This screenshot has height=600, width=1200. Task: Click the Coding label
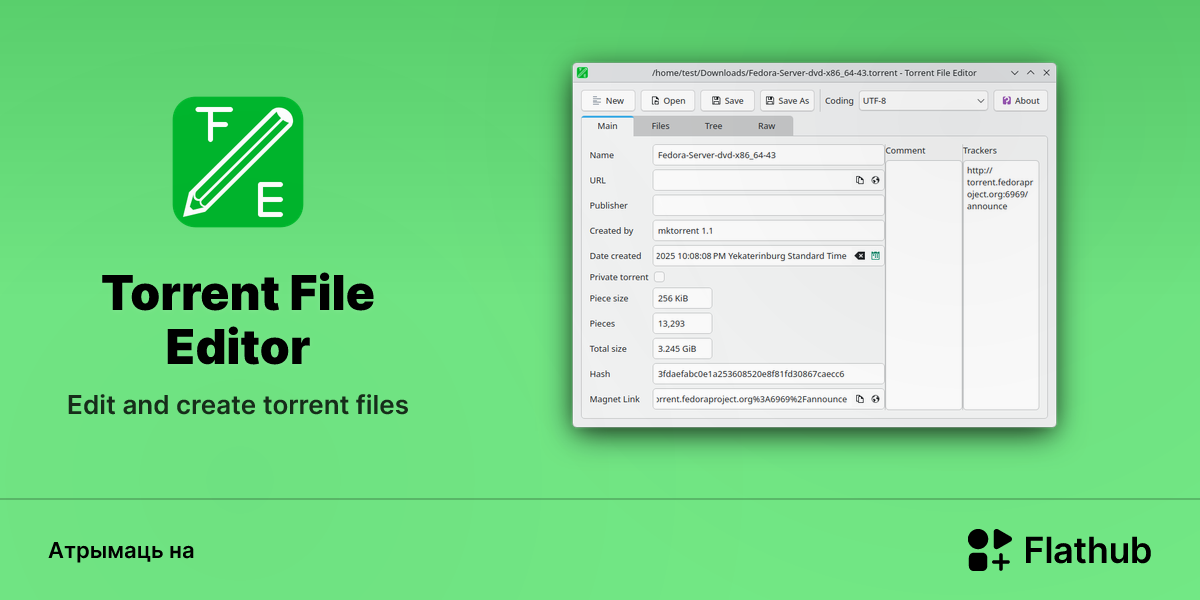(839, 101)
